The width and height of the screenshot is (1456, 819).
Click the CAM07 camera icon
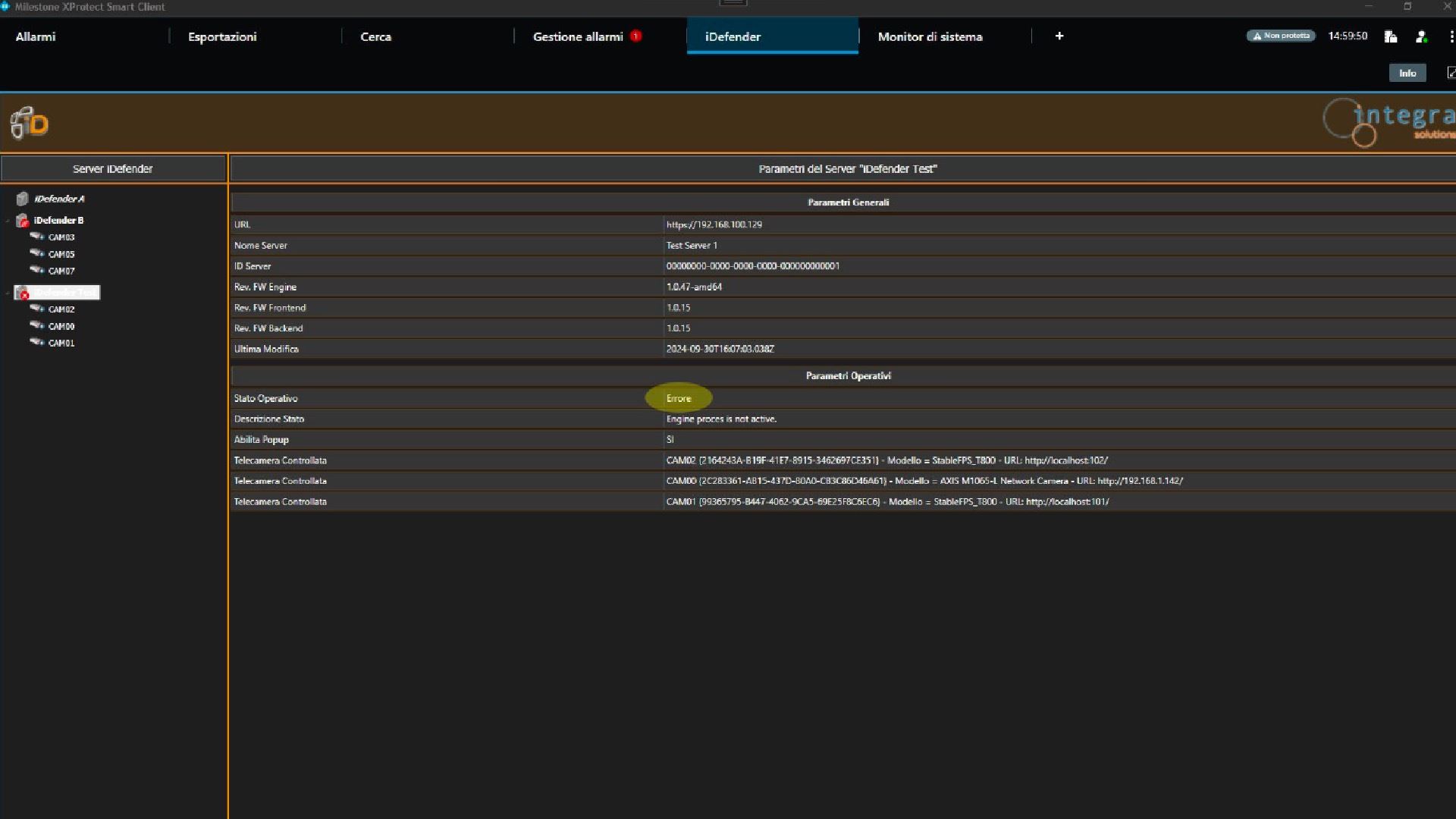coord(37,270)
